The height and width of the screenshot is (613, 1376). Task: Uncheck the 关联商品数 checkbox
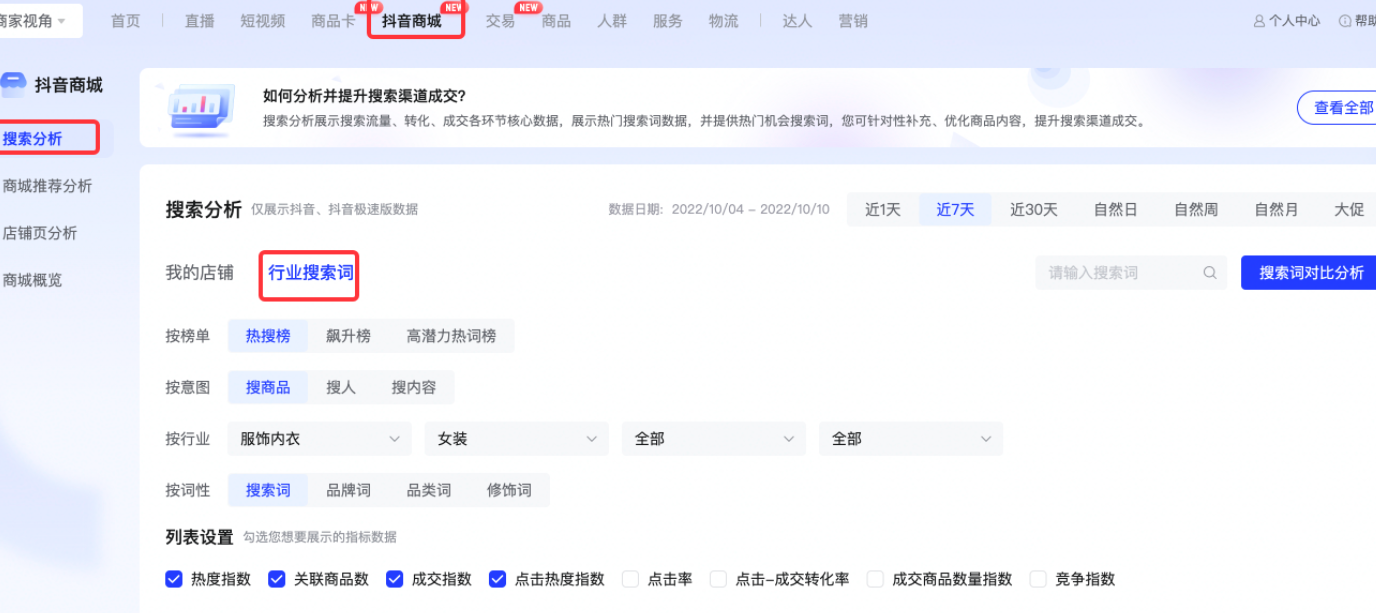click(x=277, y=579)
